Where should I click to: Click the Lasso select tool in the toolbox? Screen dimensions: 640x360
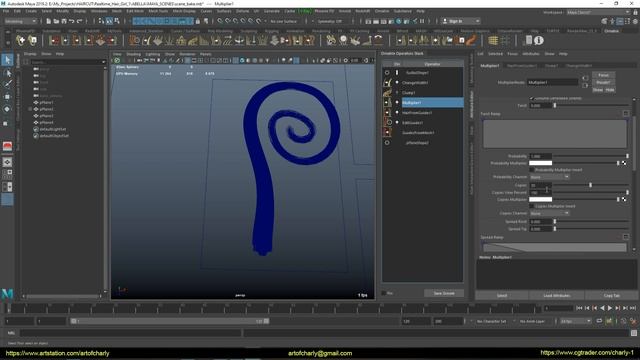coord(7,73)
